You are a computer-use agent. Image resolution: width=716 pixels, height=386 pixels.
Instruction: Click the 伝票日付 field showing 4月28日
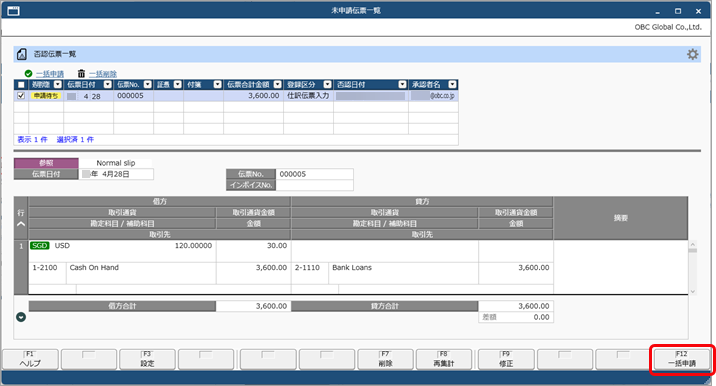click(116, 174)
